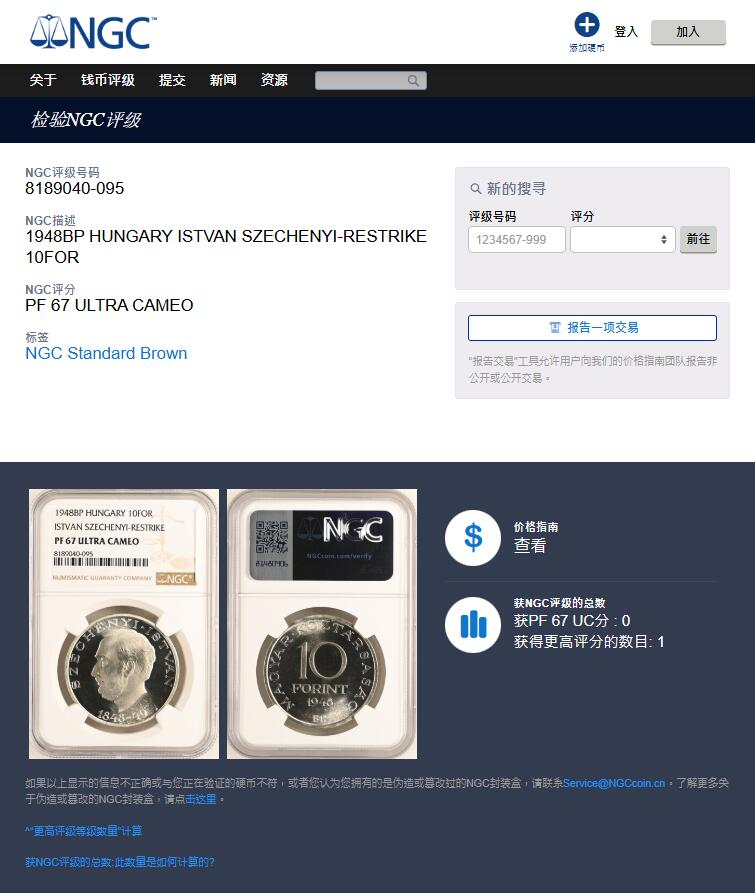Open the NGC Standard Brown label link
Viewport: 755px width, 893px height.
coord(106,354)
